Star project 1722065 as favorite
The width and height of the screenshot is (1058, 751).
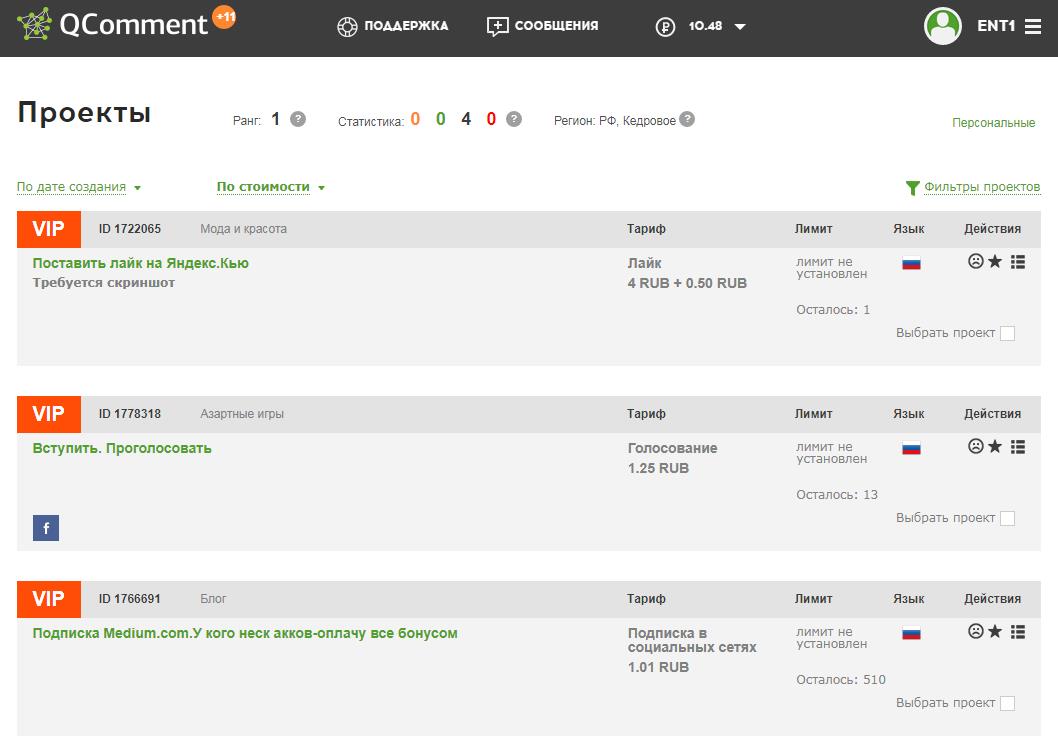click(x=995, y=261)
